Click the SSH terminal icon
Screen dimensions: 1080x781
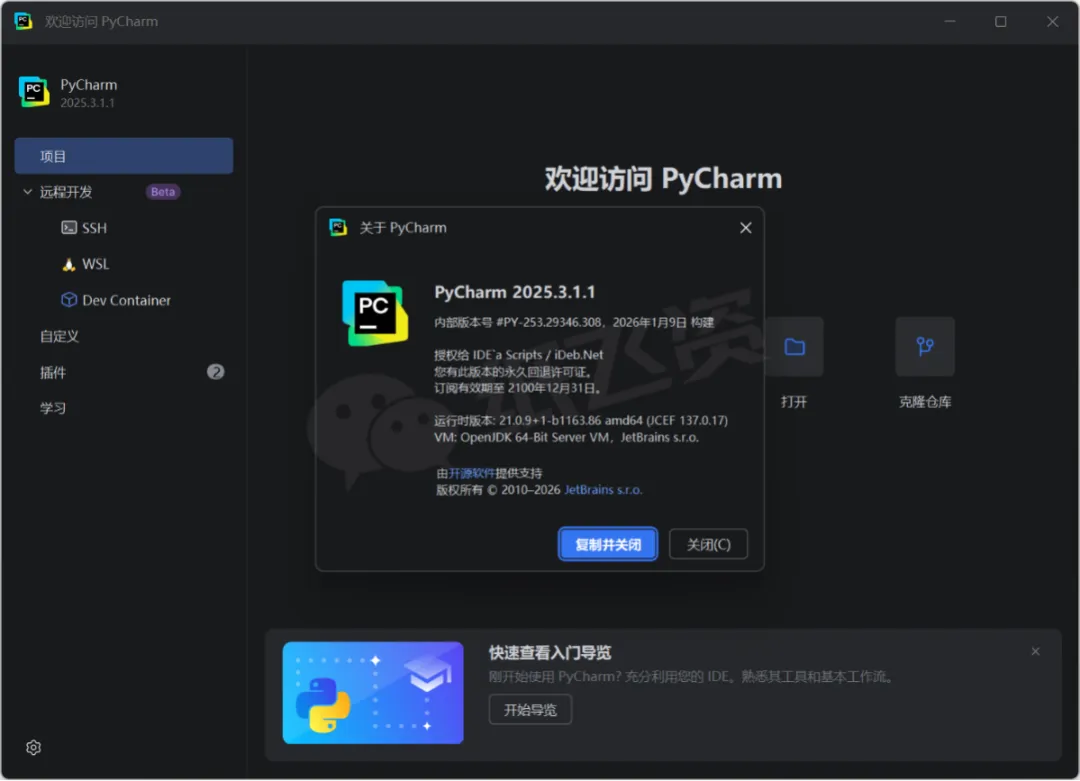click(69, 228)
